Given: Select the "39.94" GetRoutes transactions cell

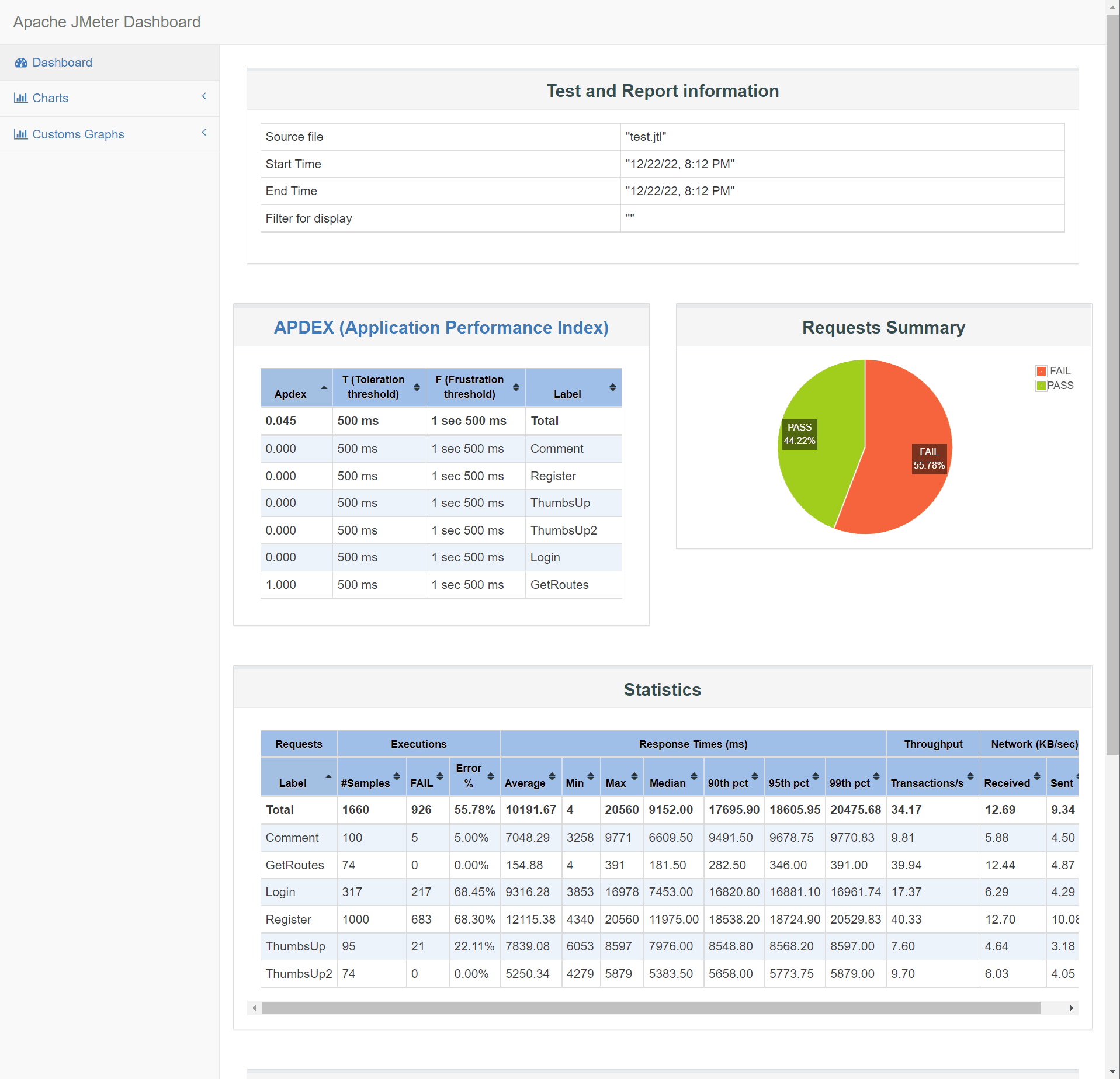Looking at the screenshot, I should coord(932,865).
